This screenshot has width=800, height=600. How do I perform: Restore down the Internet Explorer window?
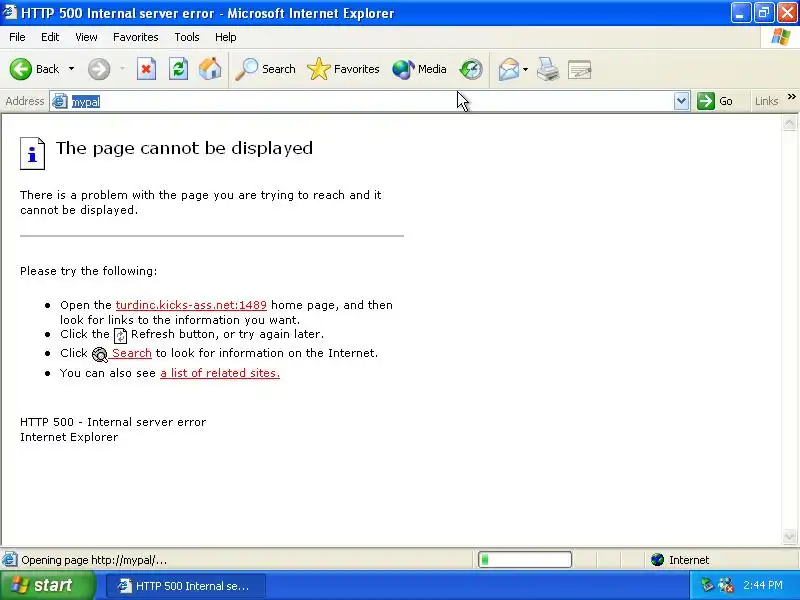(x=764, y=13)
